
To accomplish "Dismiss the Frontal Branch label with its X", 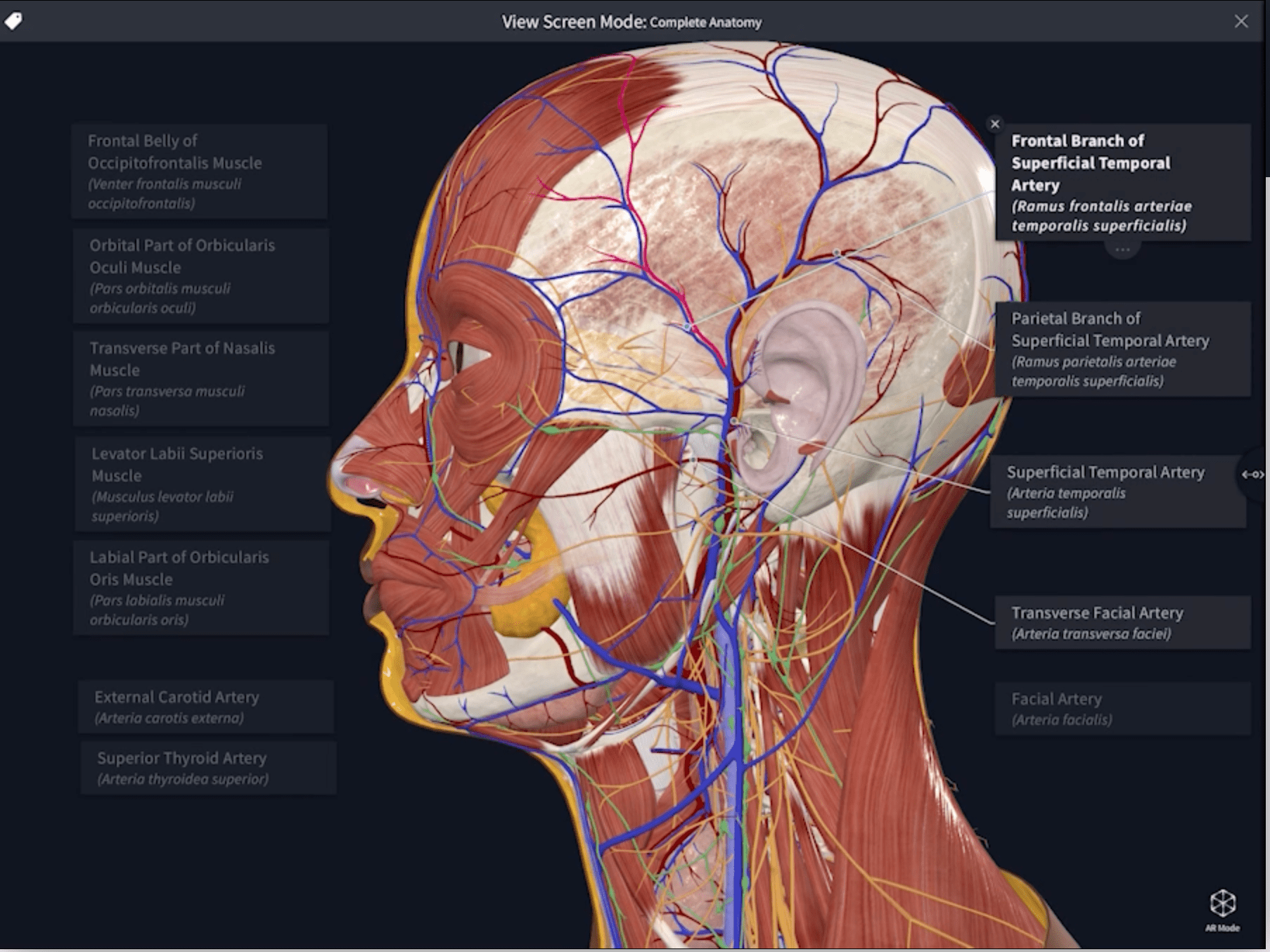I will (x=994, y=124).
